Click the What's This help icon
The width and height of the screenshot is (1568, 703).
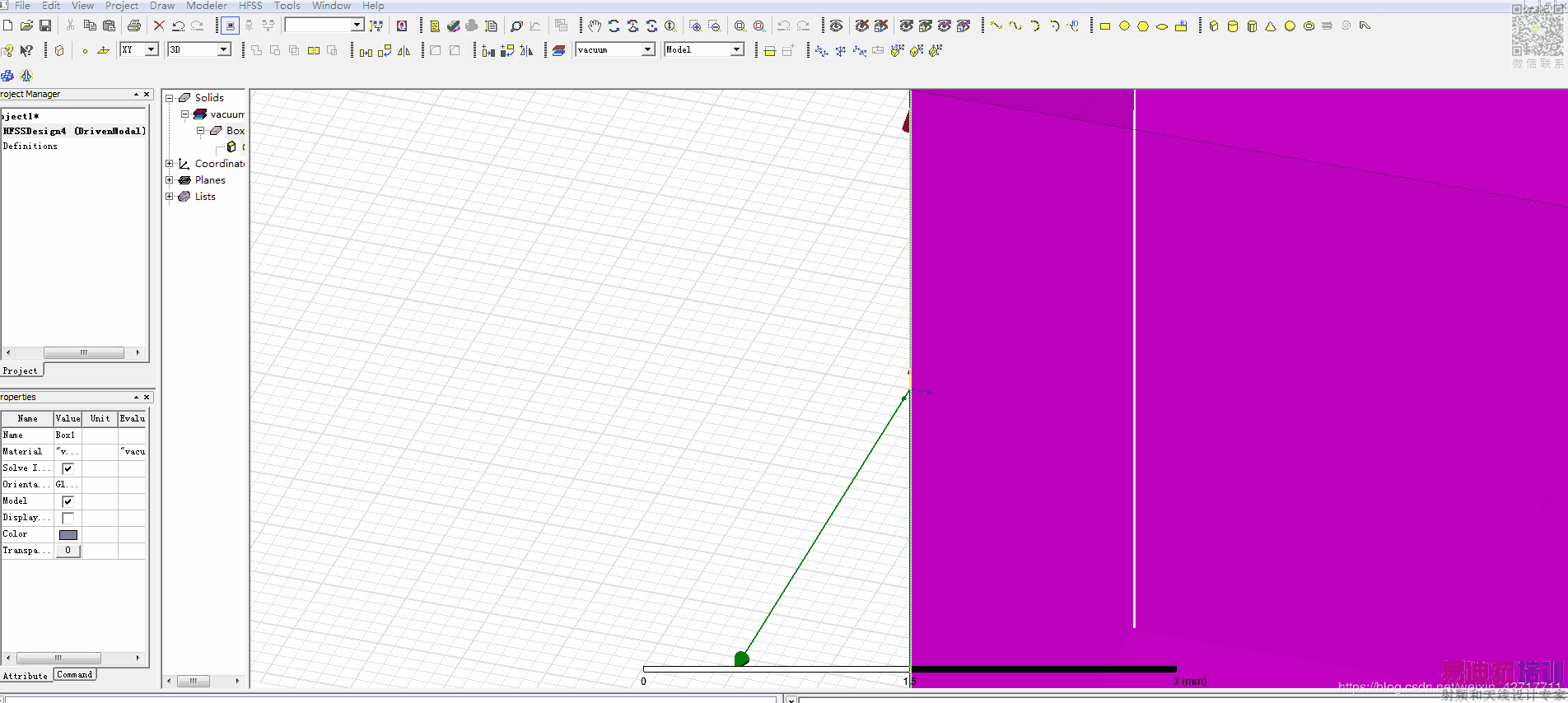pyautogui.click(x=26, y=51)
